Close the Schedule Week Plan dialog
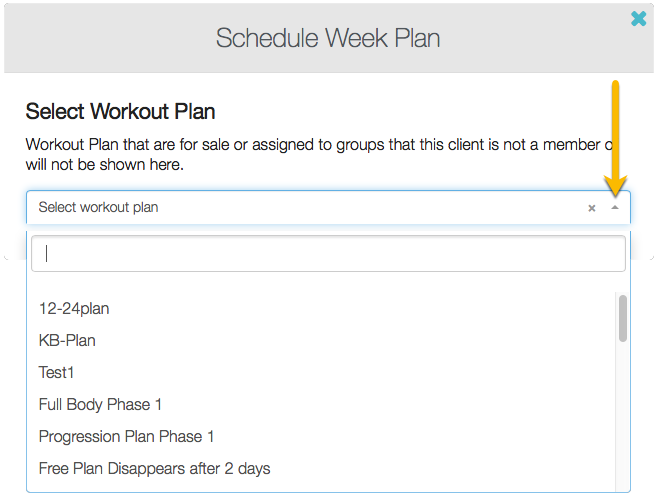659x501 pixels. (638, 18)
